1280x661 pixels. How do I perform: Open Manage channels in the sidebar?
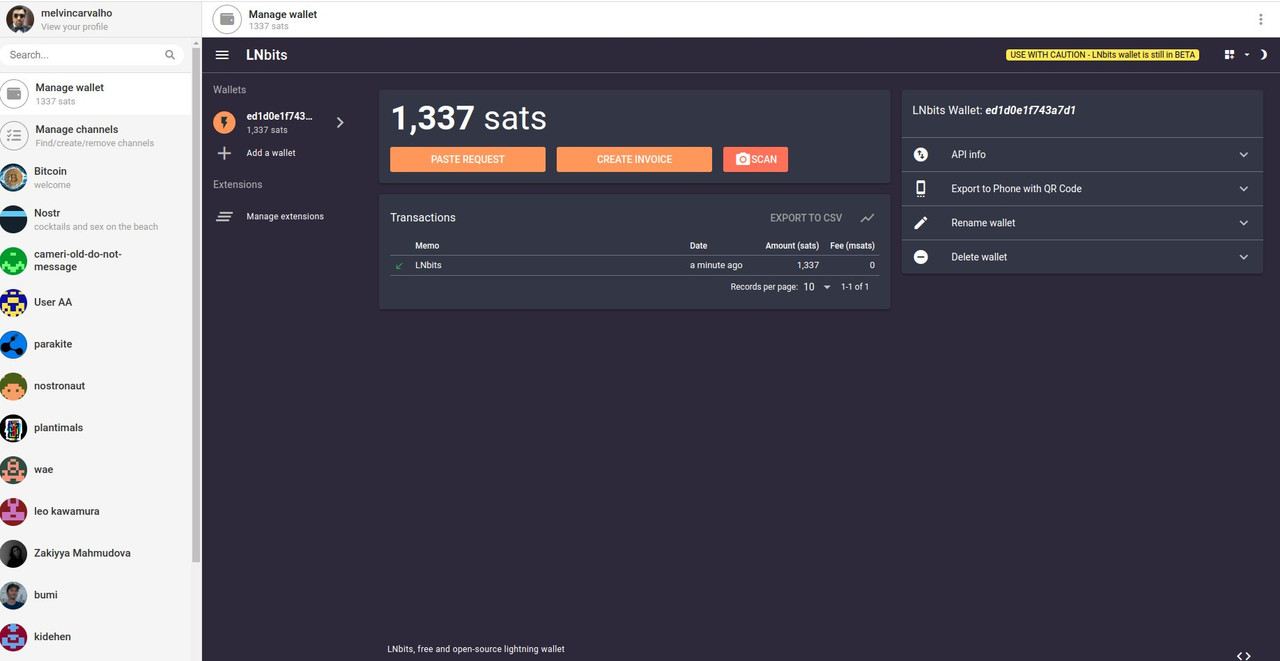click(x=95, y=136)
